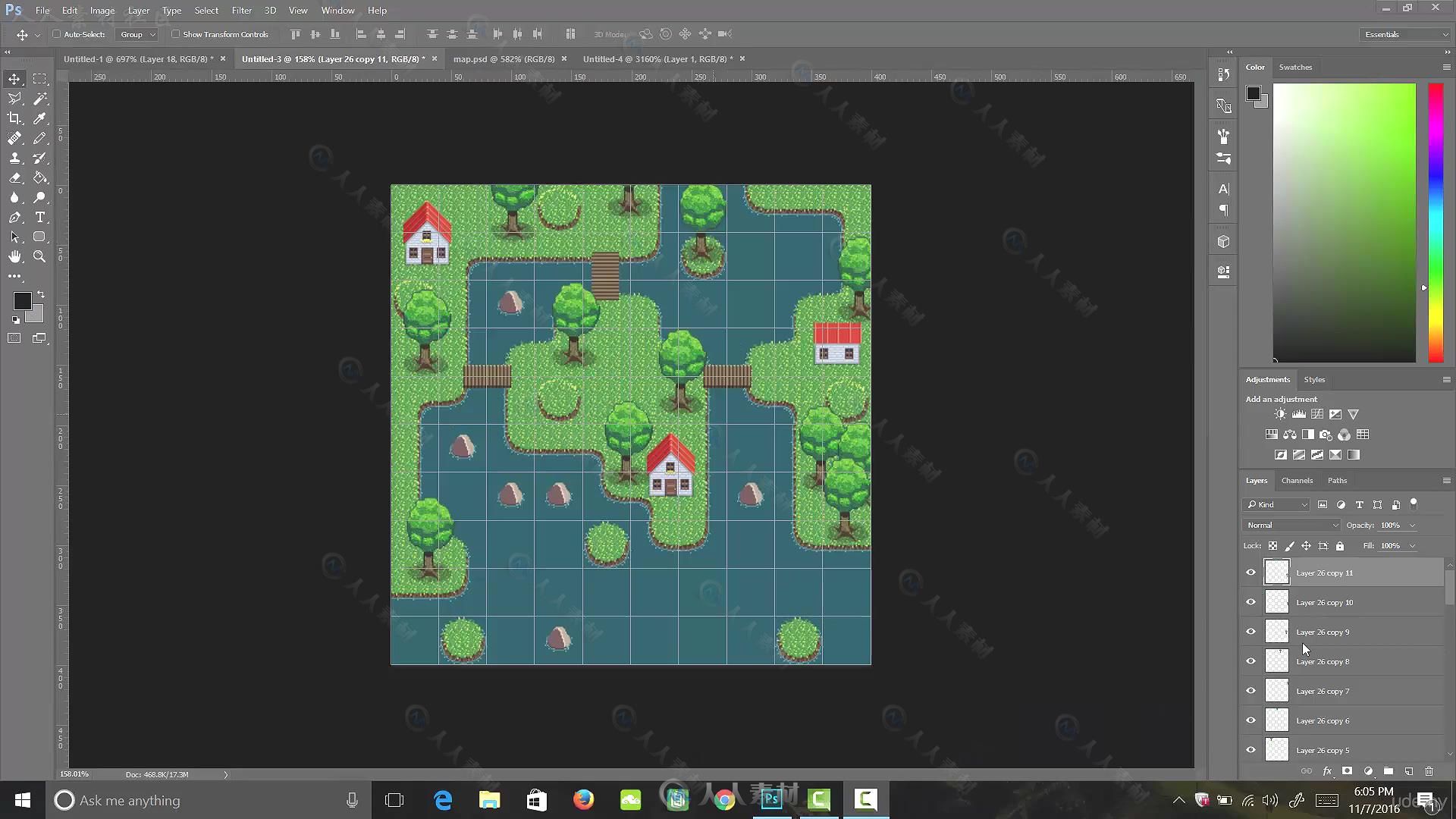Select the Magic Wand tool

pyautogui.click(x=40, y=99)
